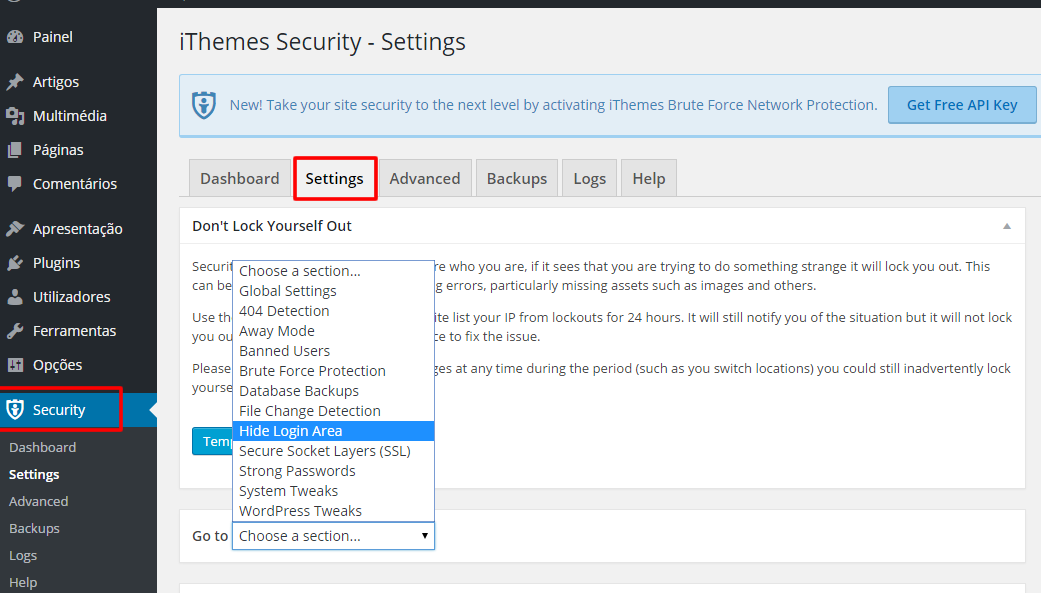The image size is (1041, 593).
Task: Click the Choose a section combo box
Action: (x=333, y=536)
